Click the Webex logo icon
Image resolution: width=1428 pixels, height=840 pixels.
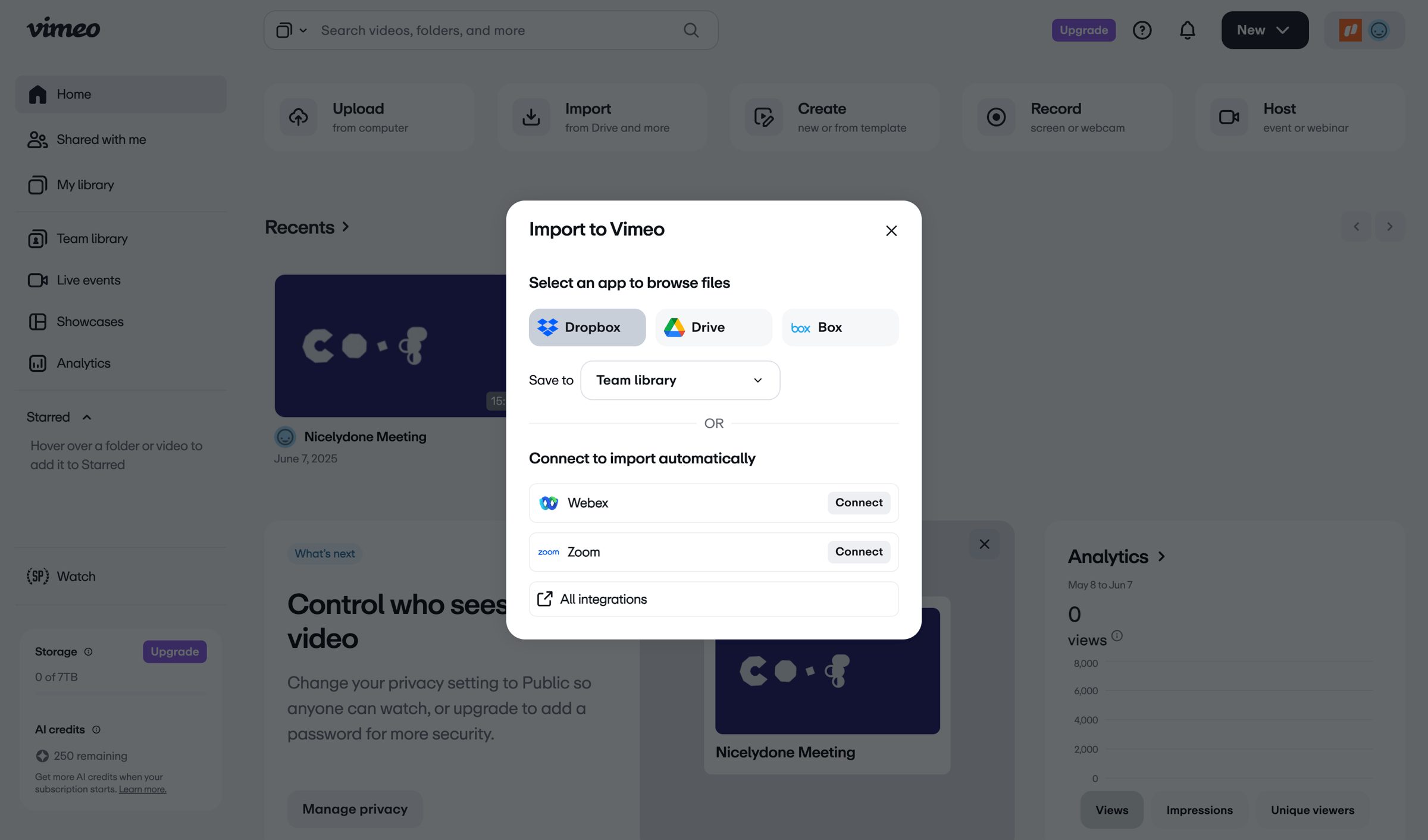[x=548, y=503]
